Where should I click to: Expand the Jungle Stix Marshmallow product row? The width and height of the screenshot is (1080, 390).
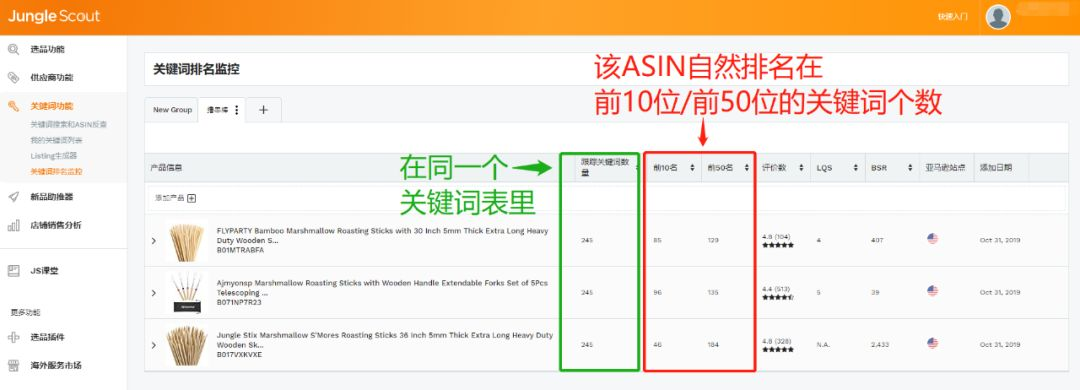[x=154, y=345]
